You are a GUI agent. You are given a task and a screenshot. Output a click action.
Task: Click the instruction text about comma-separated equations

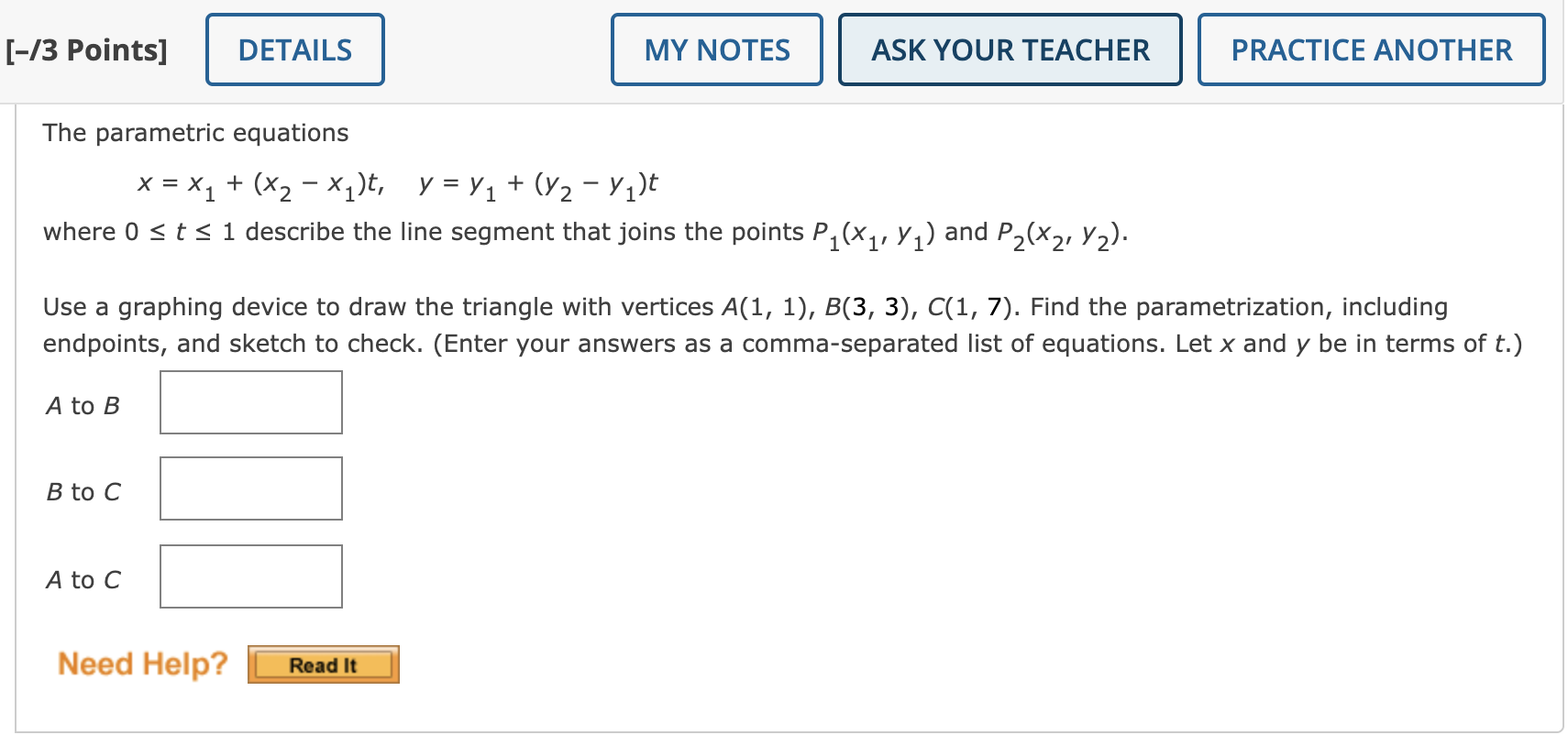pyautogui.click(x=779, y=343)
